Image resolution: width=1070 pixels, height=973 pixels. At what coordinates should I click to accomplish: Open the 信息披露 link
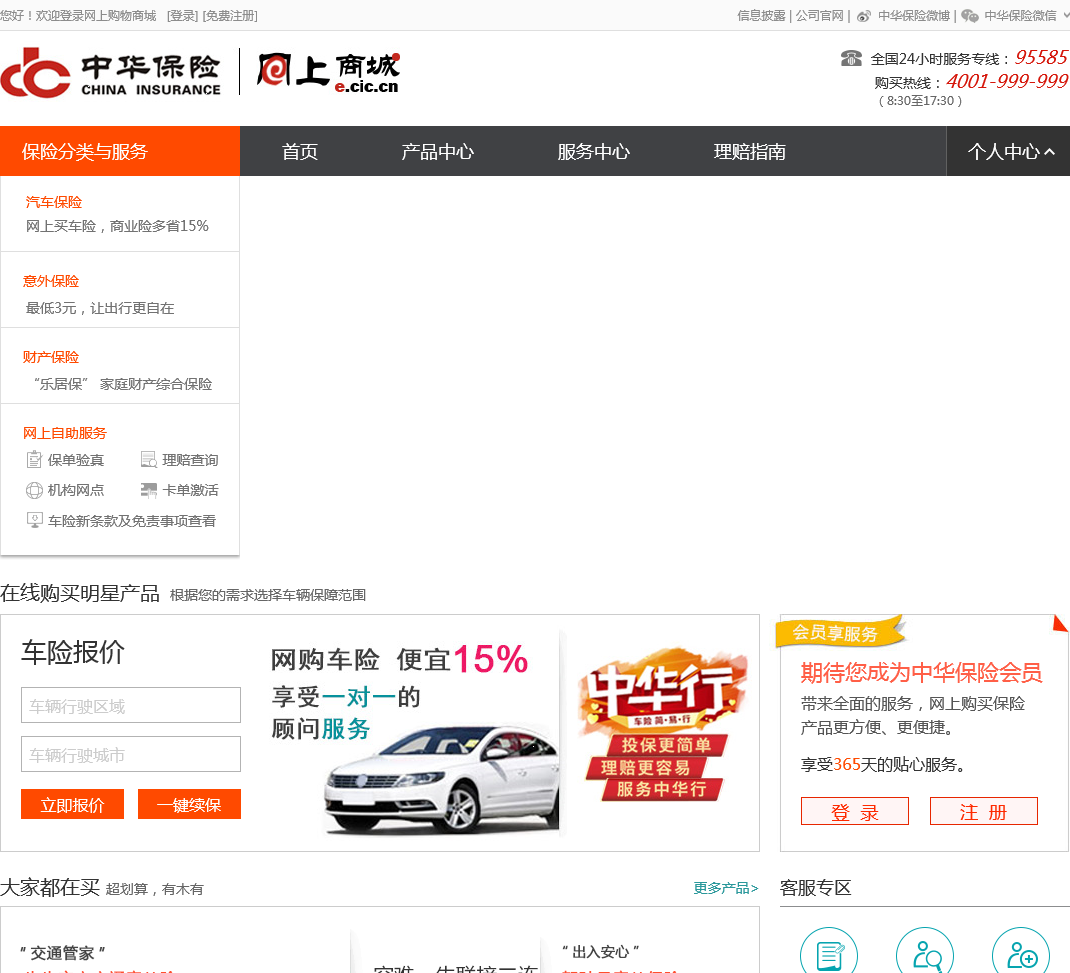[x=761, y=16]
